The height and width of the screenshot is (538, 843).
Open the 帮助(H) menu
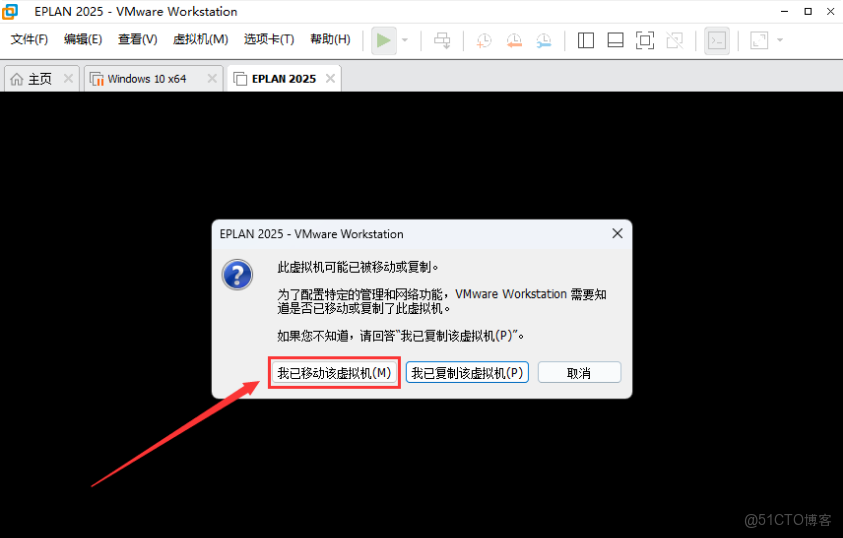coord(330,39)
